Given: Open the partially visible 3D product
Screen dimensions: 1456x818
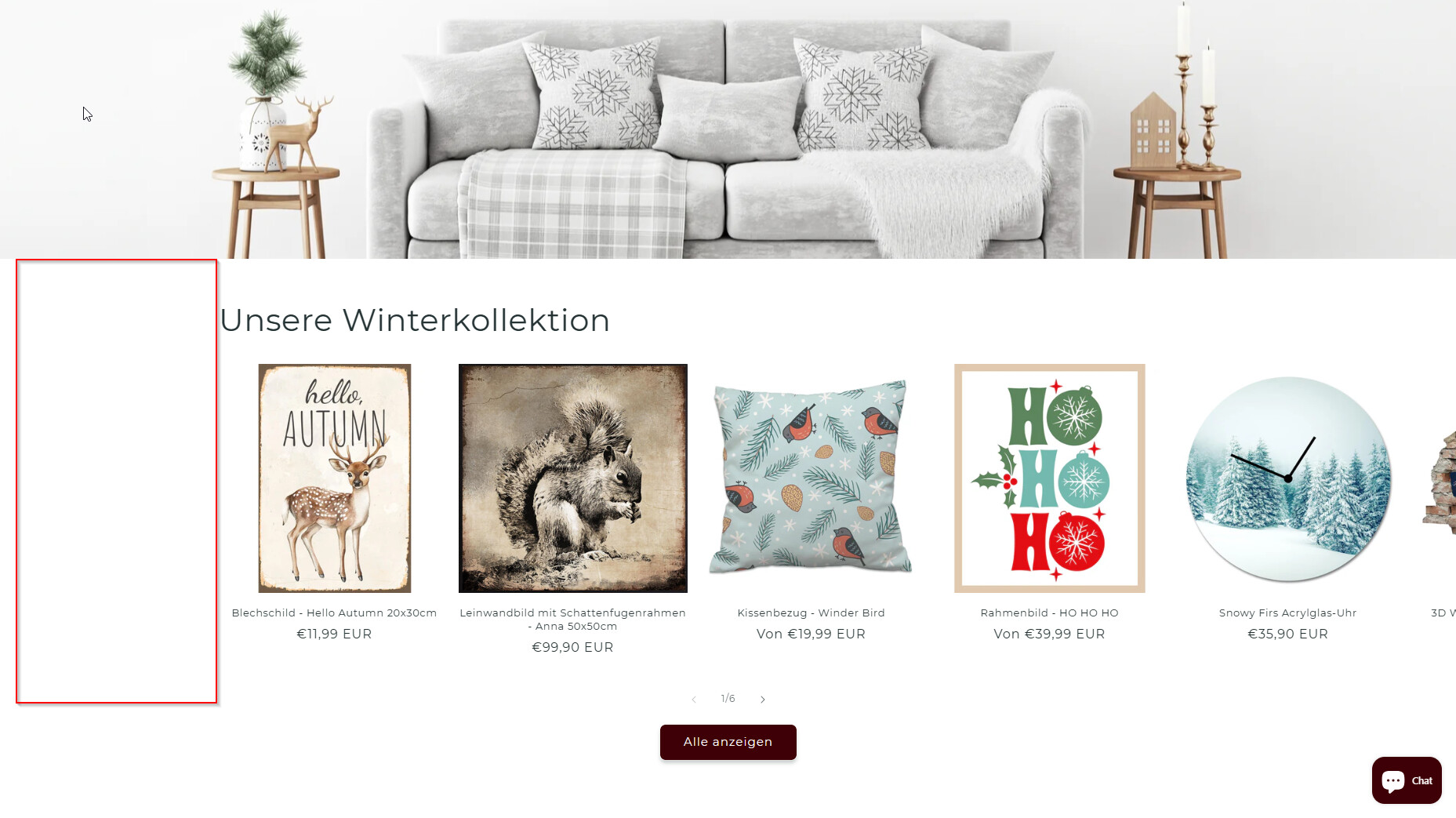Looking at the screenshot, I should coord(1440,486).
